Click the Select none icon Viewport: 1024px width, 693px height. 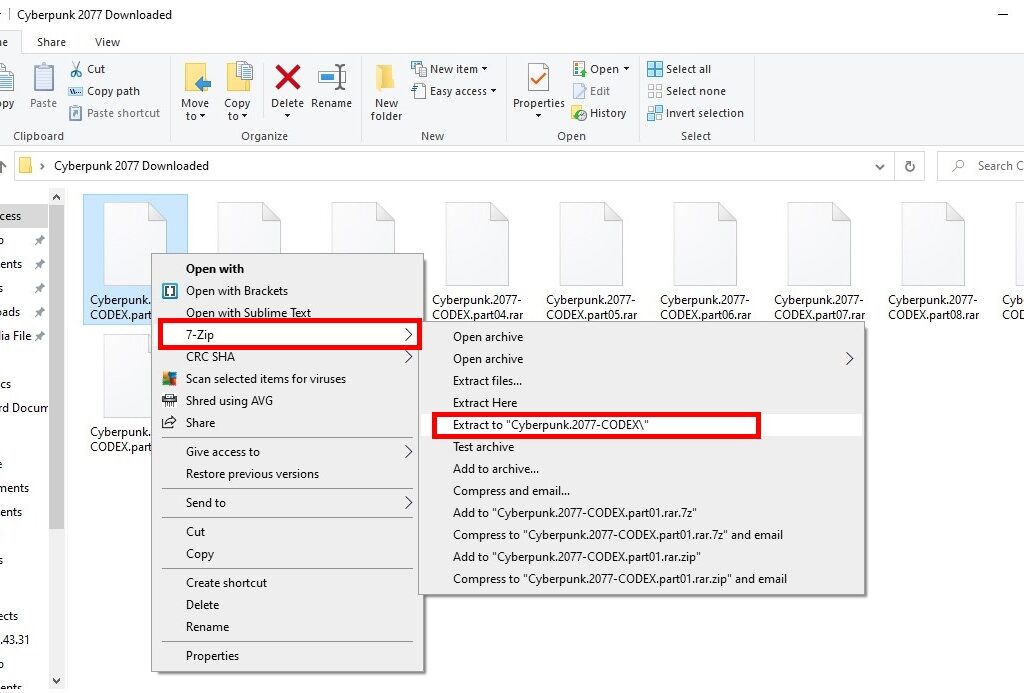coord(654,91)
